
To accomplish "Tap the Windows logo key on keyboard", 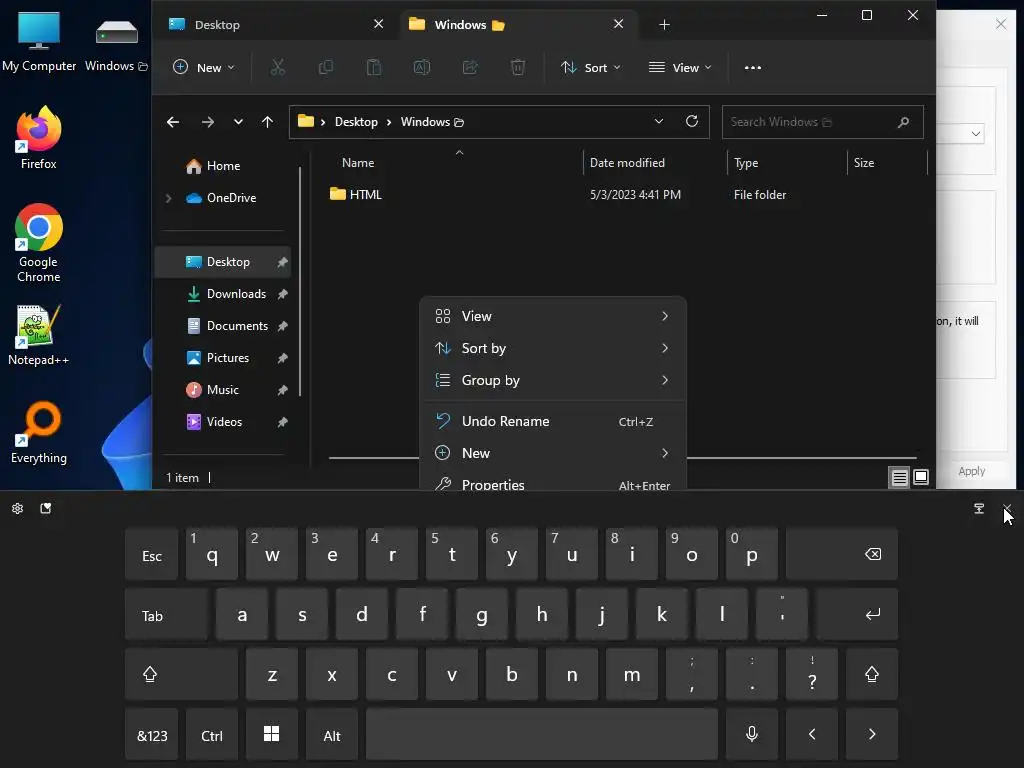I will (272, 735).
